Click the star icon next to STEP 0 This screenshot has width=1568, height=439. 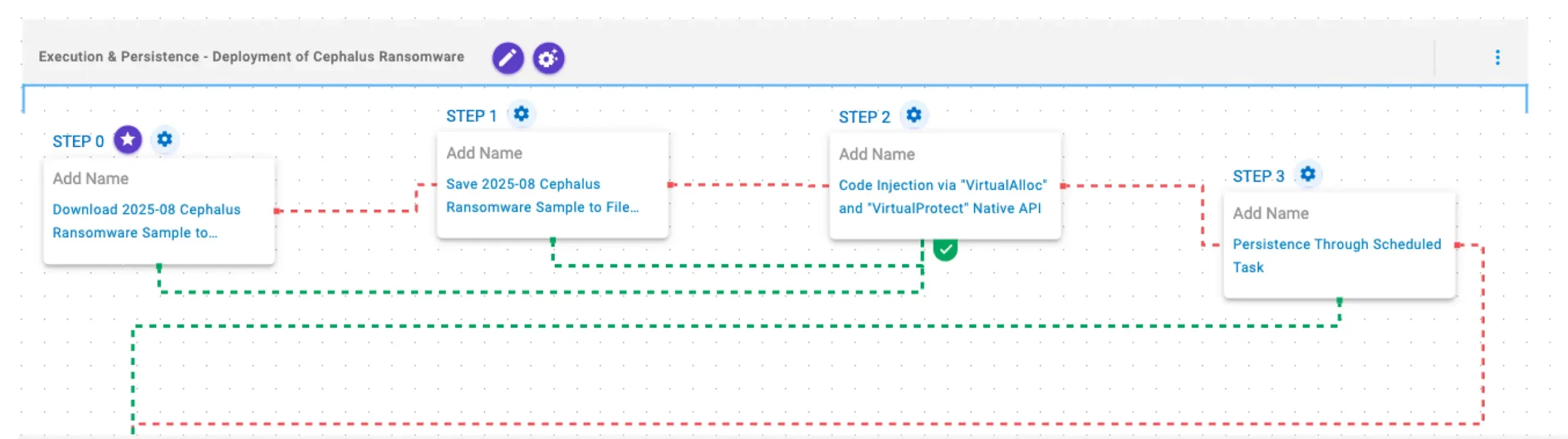(x=128, y=140)
